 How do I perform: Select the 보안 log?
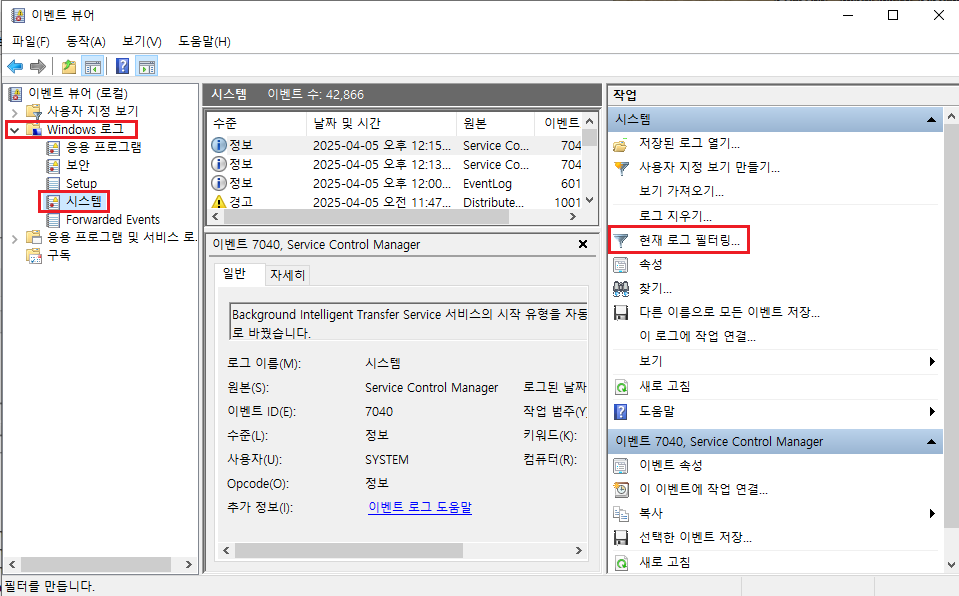tap(78, 165)
